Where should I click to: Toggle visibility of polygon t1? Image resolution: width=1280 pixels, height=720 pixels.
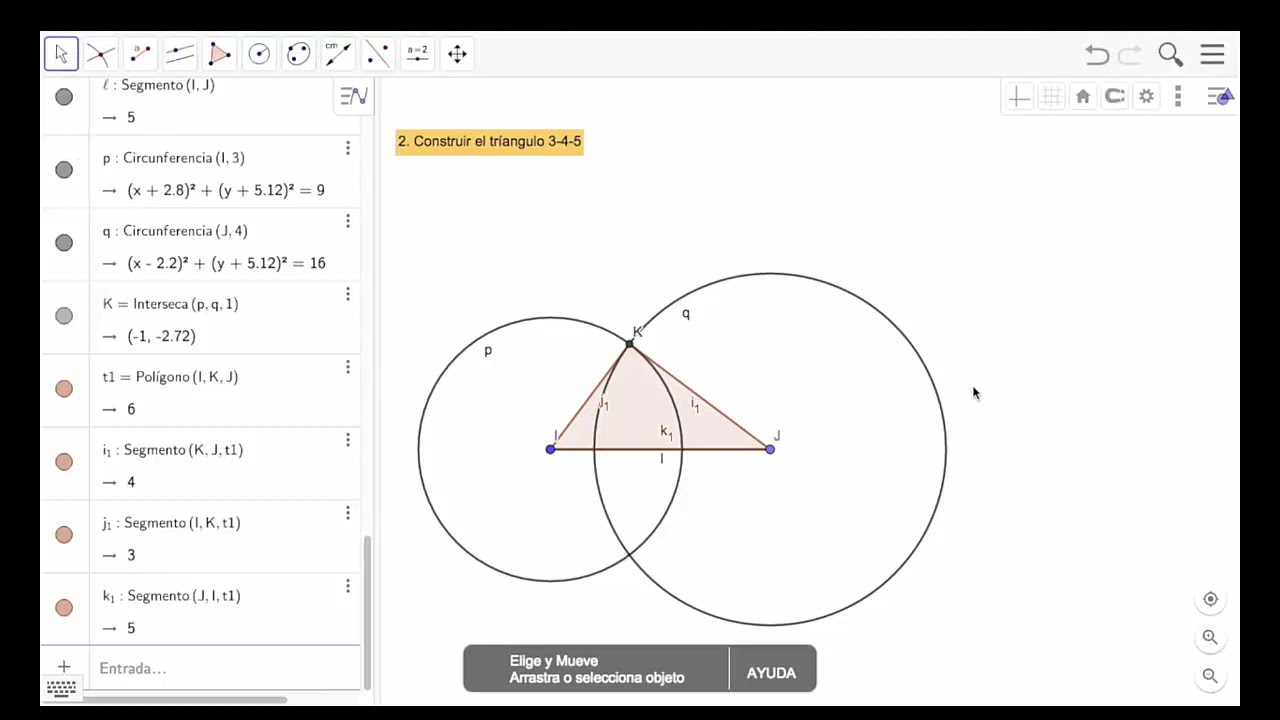(x=64, y=389)
